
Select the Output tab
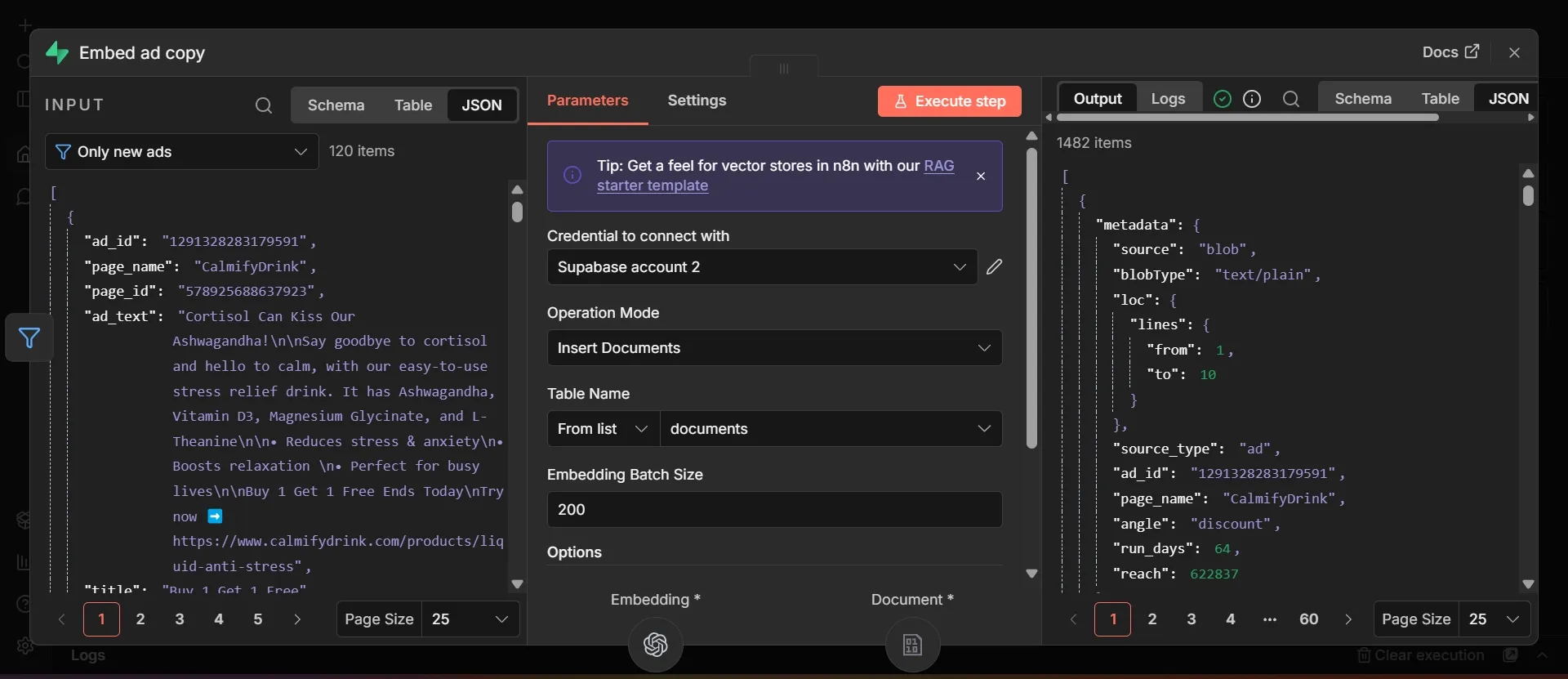pyautogui.click(x=1098, y=99)
